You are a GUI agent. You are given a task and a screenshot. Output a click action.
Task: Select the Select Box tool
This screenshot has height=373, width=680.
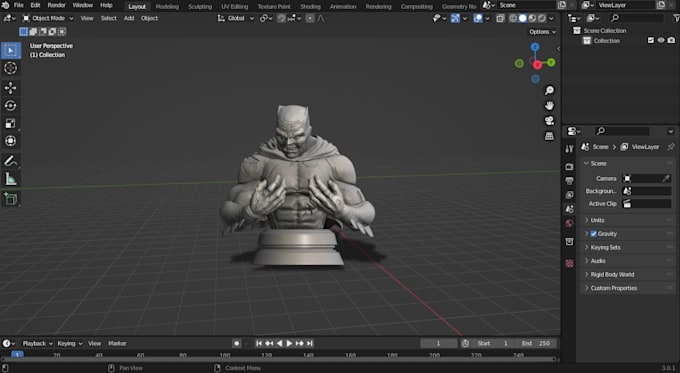[10, 51]
